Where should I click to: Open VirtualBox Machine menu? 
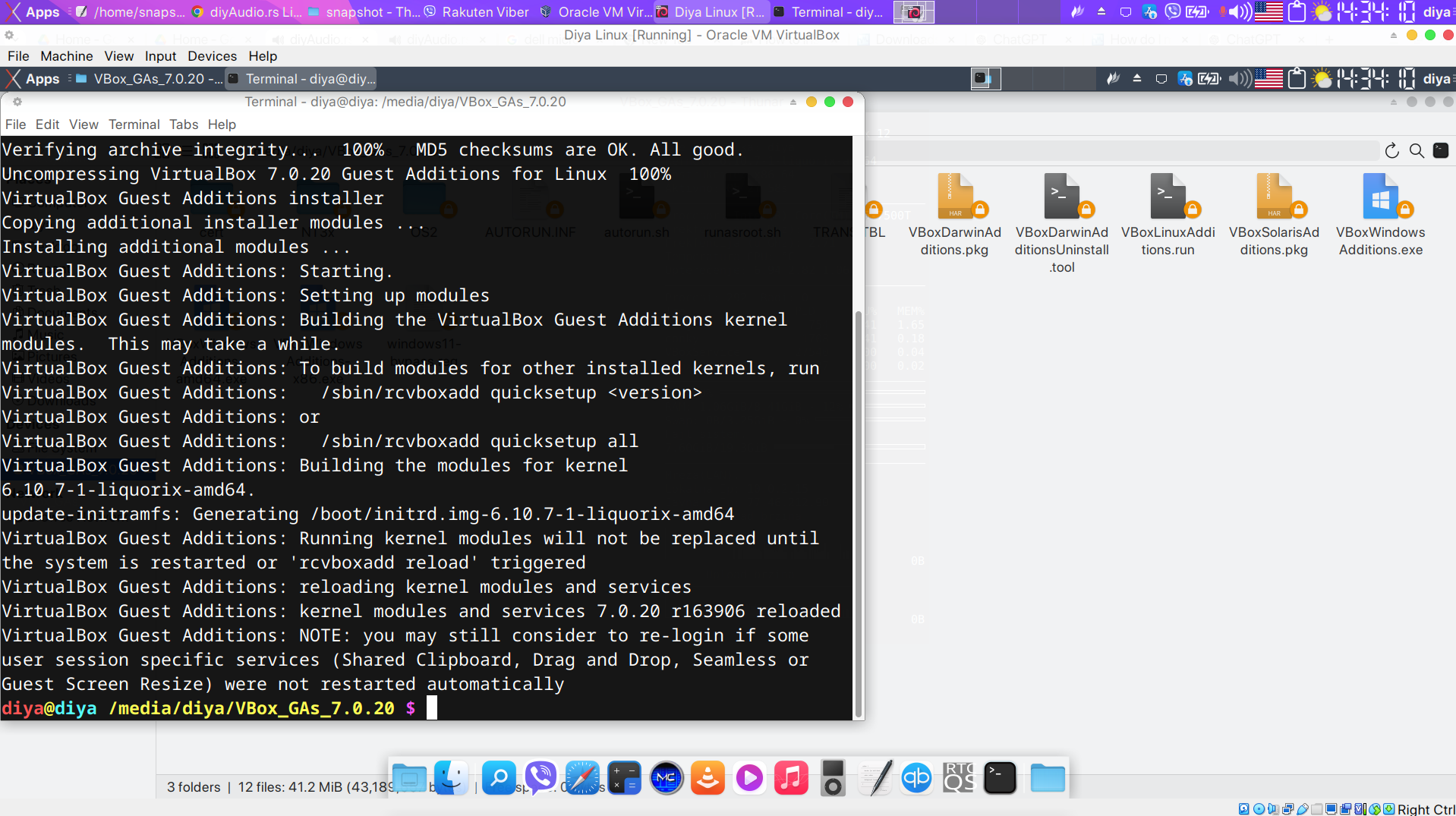(x=67, y=56)
